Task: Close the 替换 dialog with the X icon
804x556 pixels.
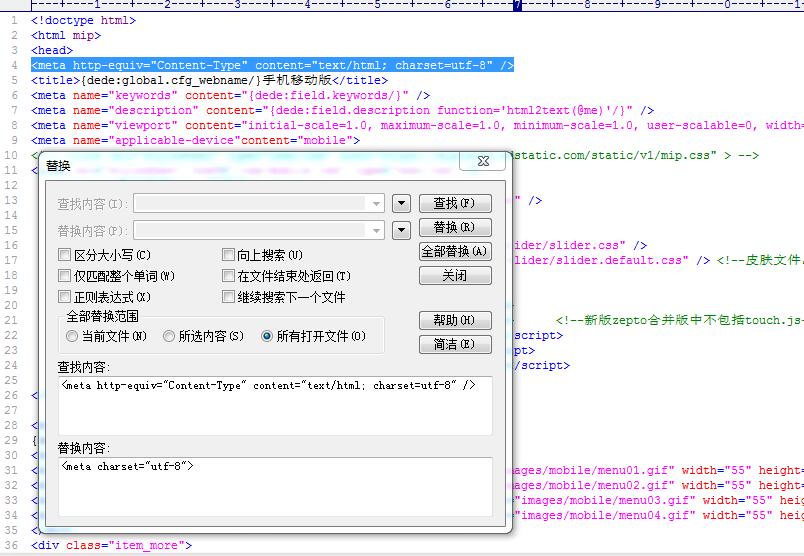Action: 481,162
